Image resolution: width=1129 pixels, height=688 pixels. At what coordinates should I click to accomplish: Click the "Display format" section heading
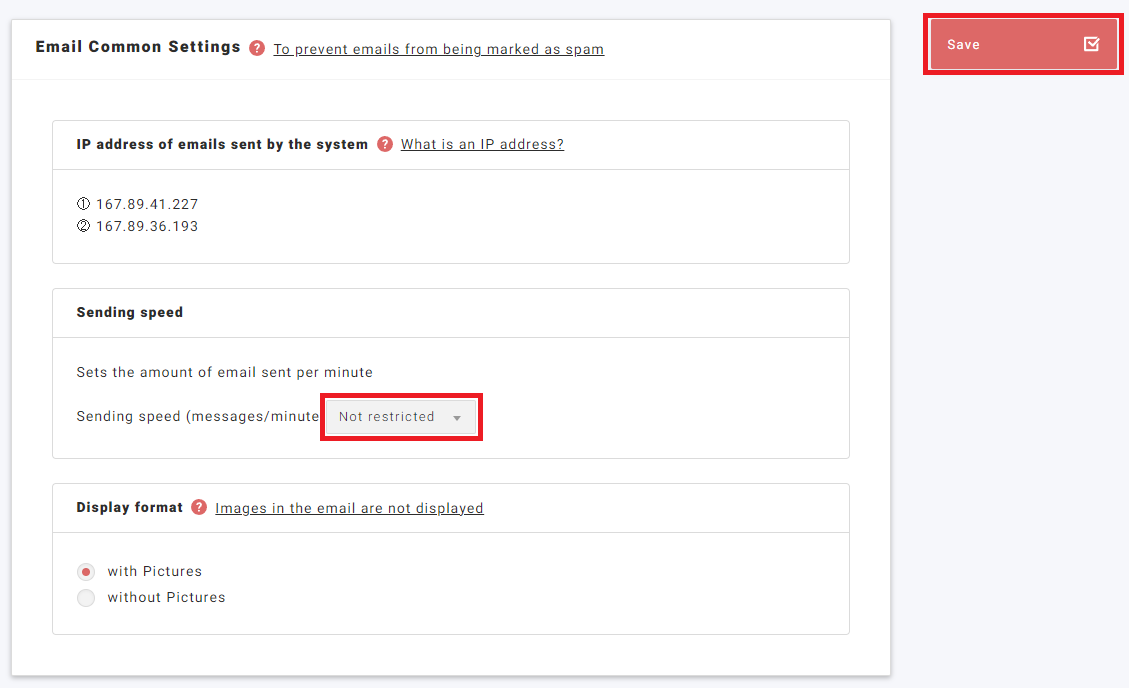click(130, 507)
